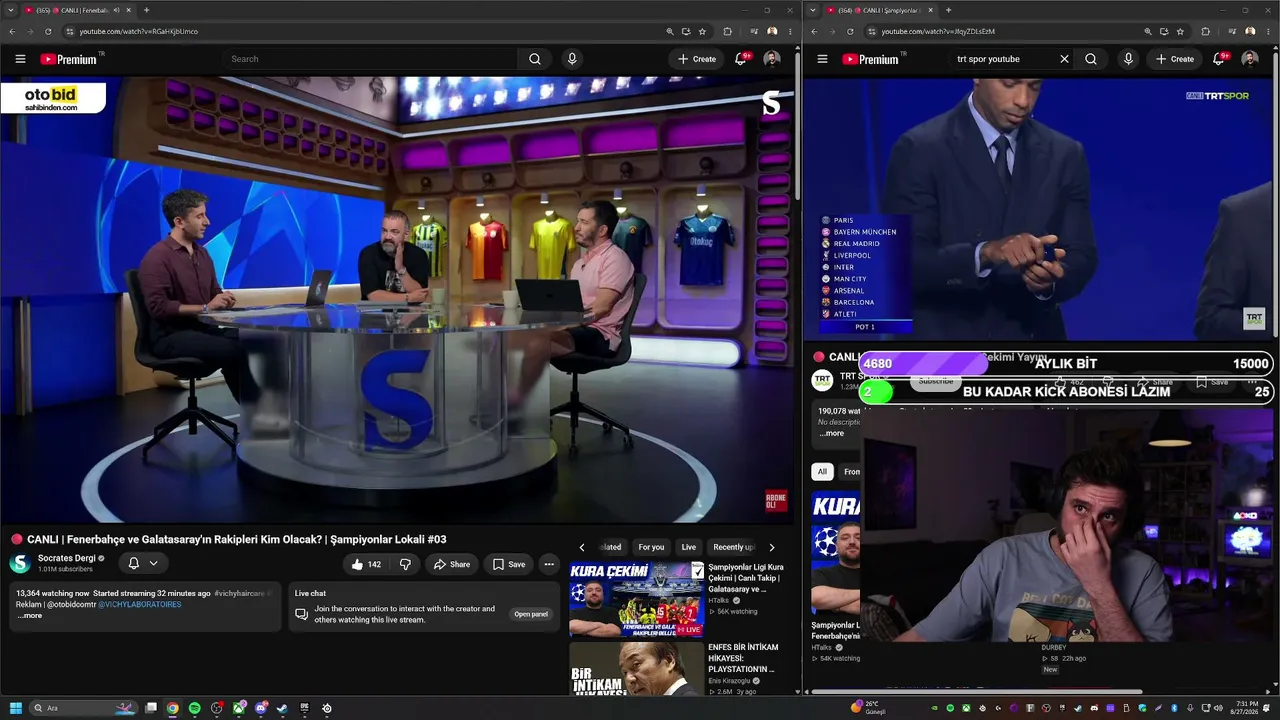The width and height of the screenshot is (1280, 720).
Task: Open the Windows Start menu
Action: click(16, 708)
